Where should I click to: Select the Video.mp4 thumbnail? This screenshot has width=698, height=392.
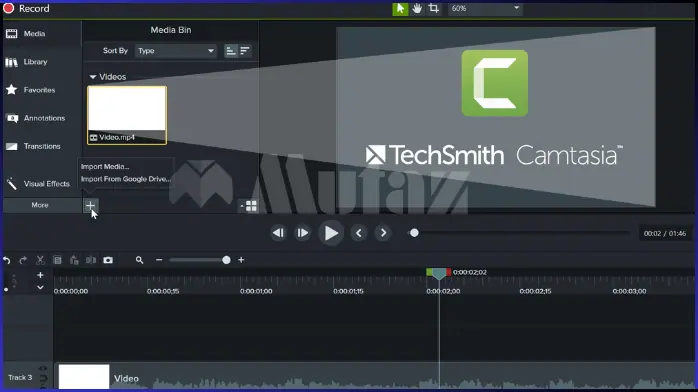[x=127, y=115]
